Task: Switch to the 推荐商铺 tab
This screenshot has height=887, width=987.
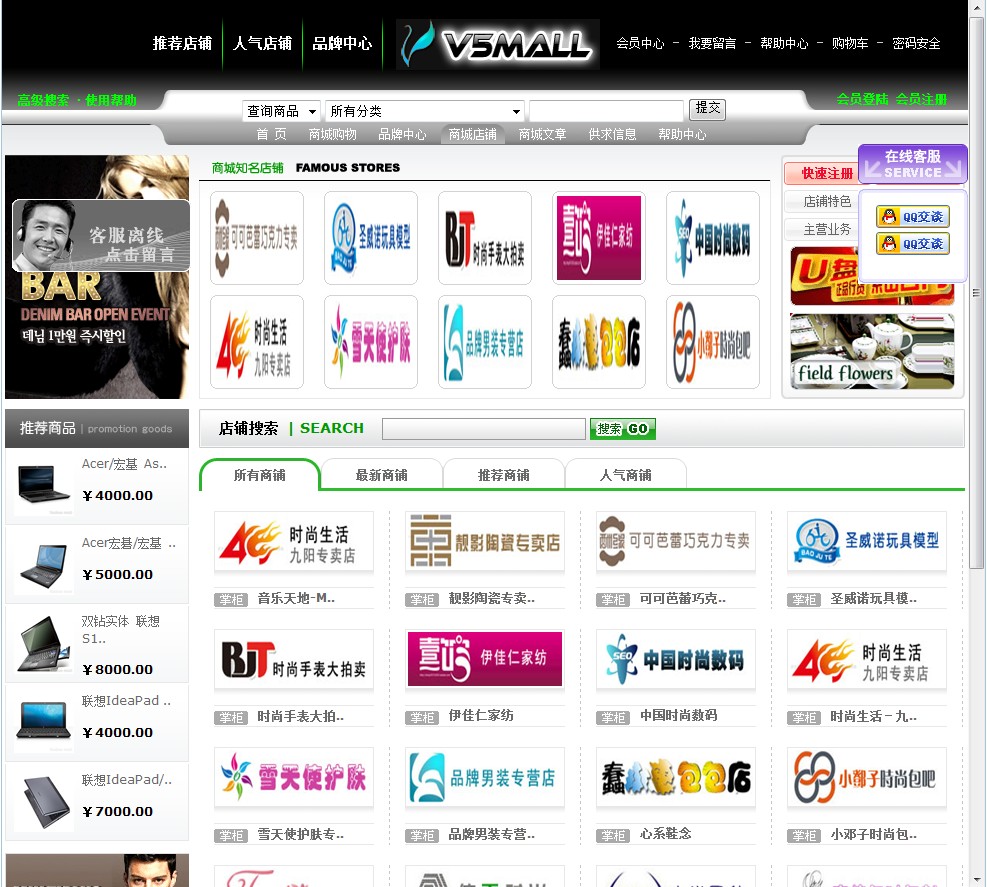Action: tap(504, 475)
